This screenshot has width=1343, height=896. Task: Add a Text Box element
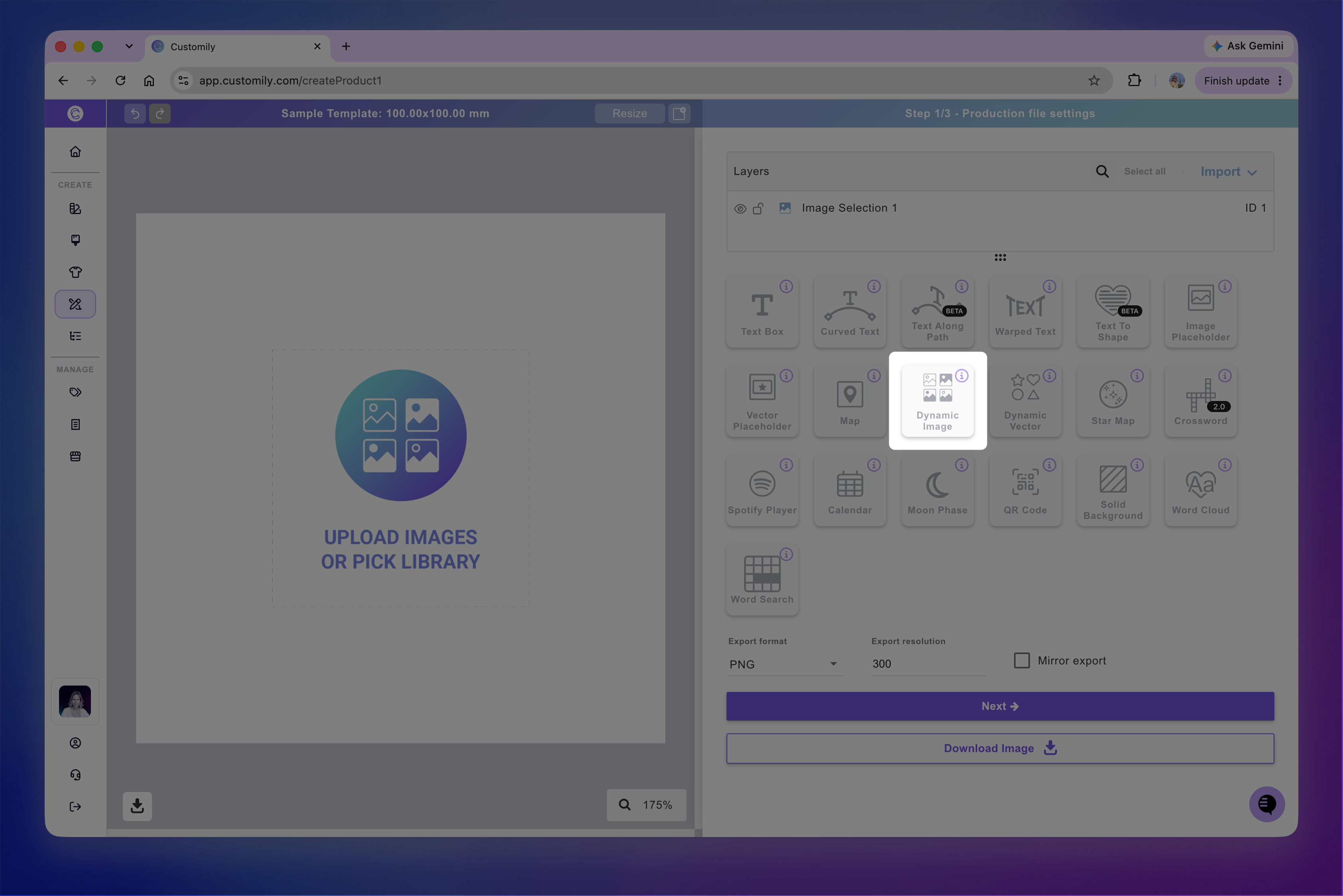point(762,311)
